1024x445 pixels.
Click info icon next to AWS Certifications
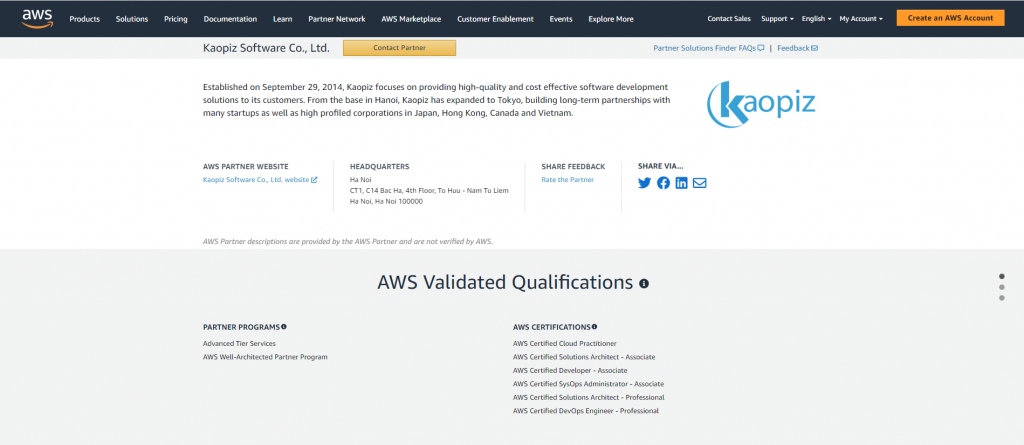[595, 327]
